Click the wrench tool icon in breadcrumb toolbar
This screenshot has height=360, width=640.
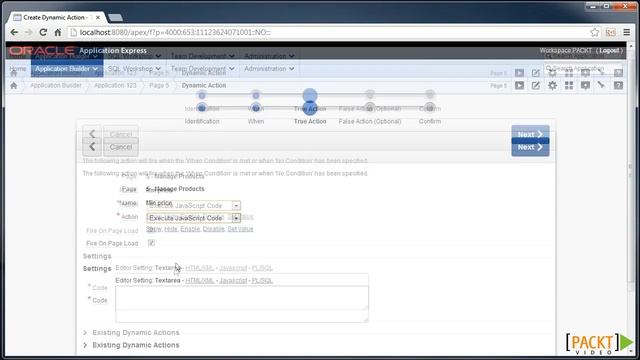pos(602,85)
